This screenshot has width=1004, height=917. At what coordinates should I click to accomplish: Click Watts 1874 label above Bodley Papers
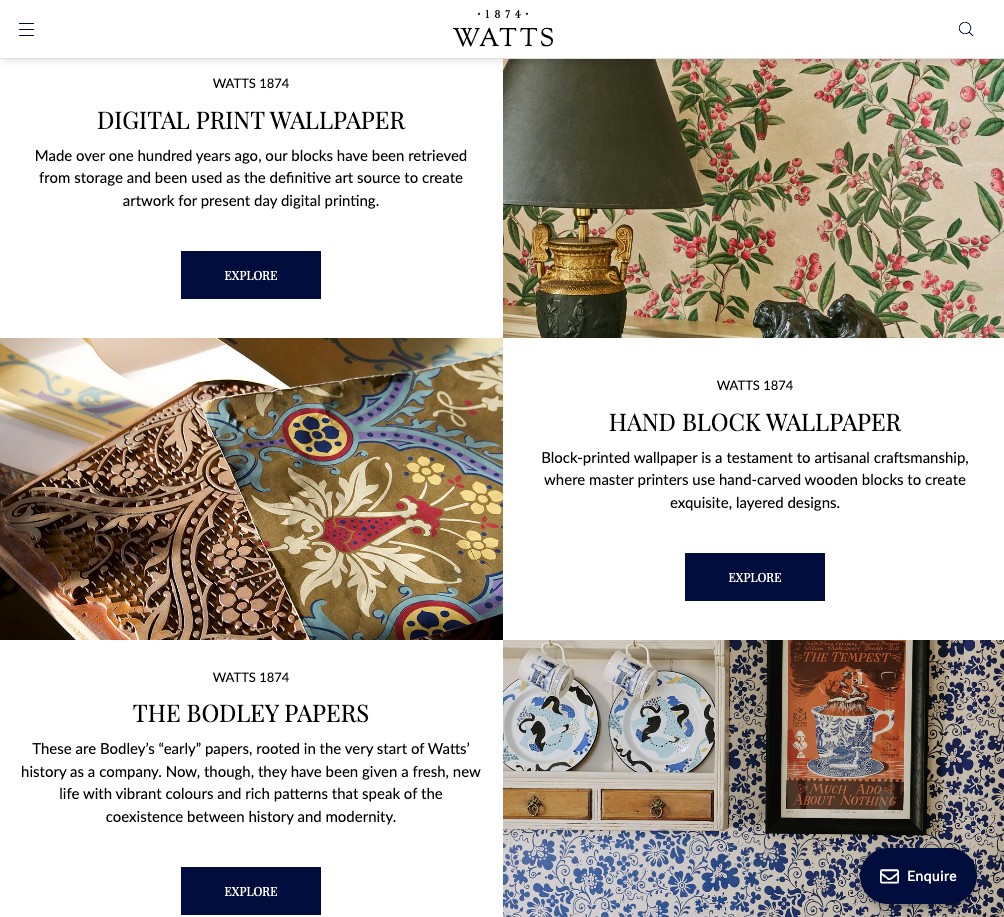(251, 678)
